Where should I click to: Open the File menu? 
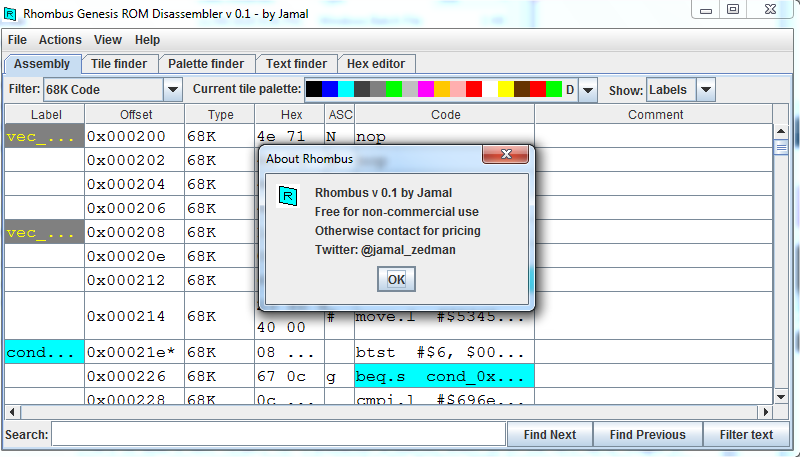(x=17, y=40)
